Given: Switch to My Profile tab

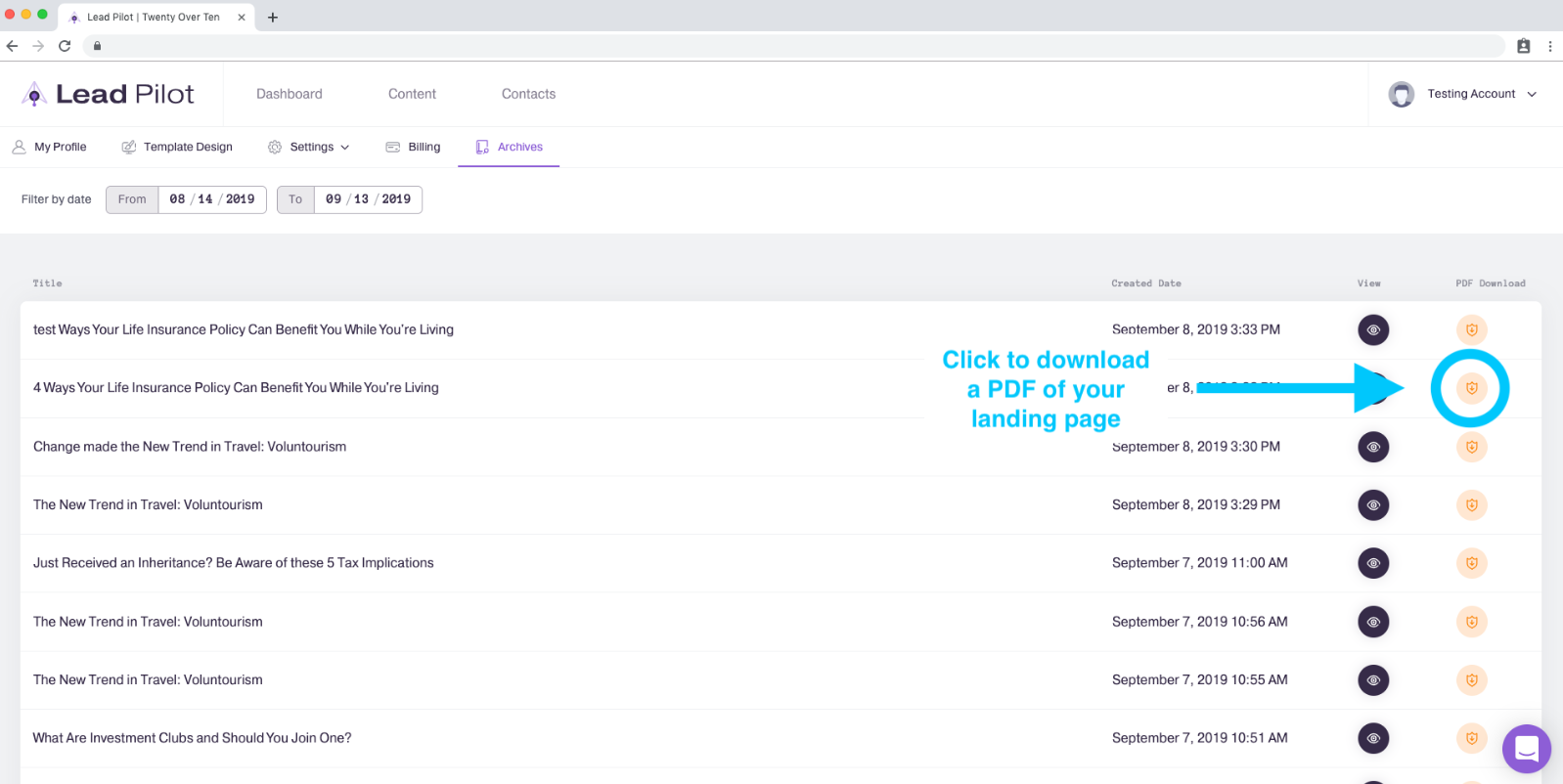Looking at the screenshot, I should (49, 147).
